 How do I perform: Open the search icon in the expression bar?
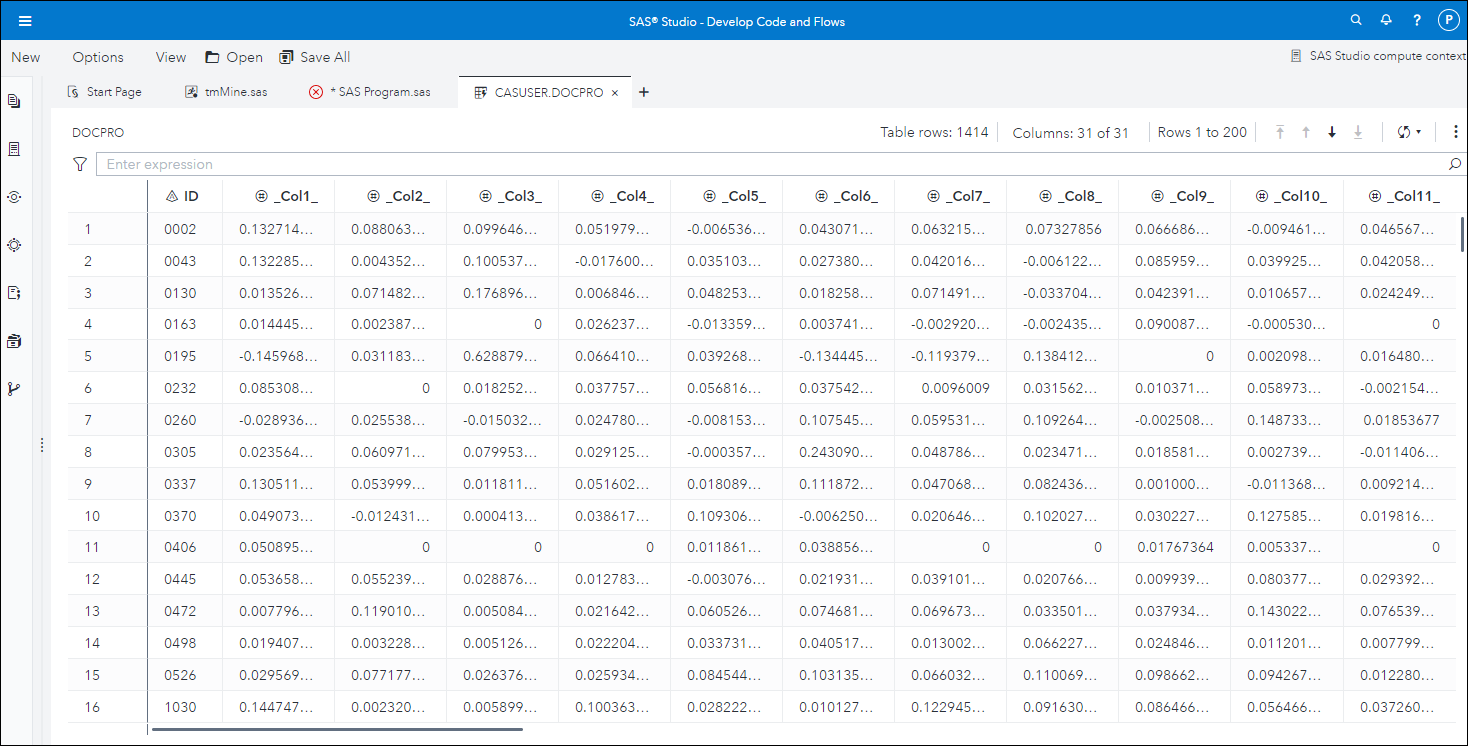[x=1455, y=163]
